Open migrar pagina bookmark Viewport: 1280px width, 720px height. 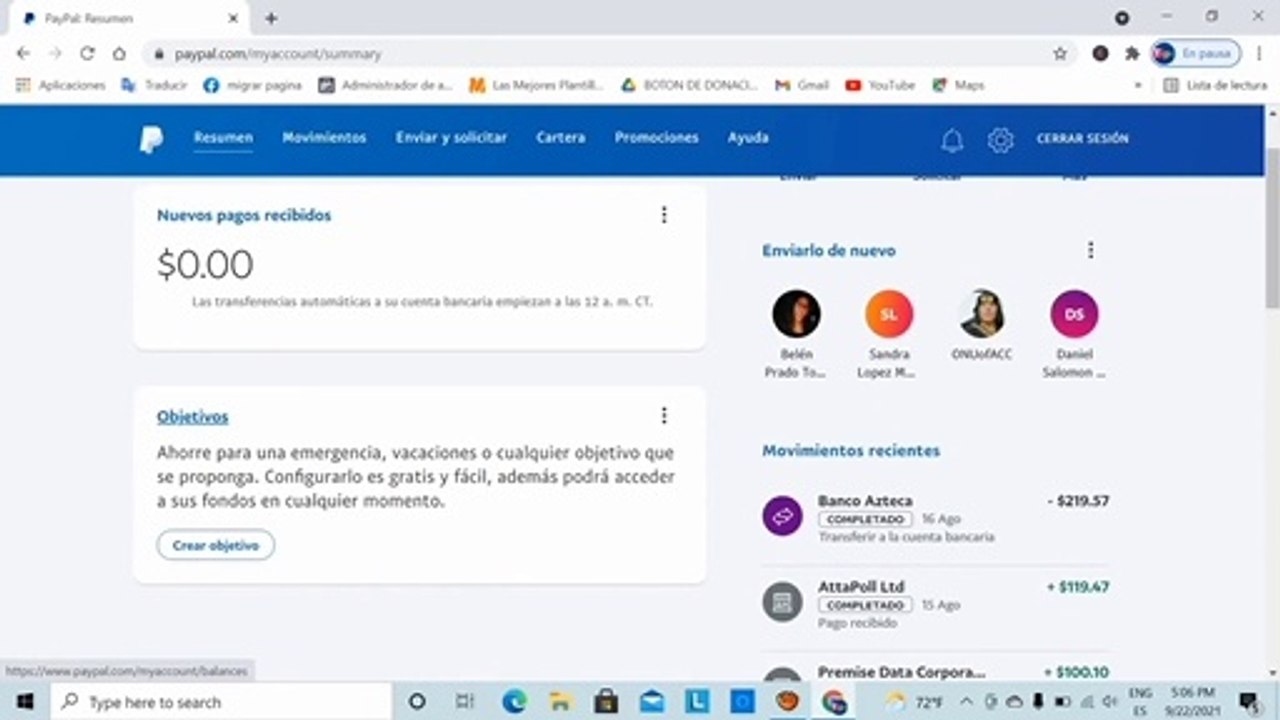click(x=252, y=86)
